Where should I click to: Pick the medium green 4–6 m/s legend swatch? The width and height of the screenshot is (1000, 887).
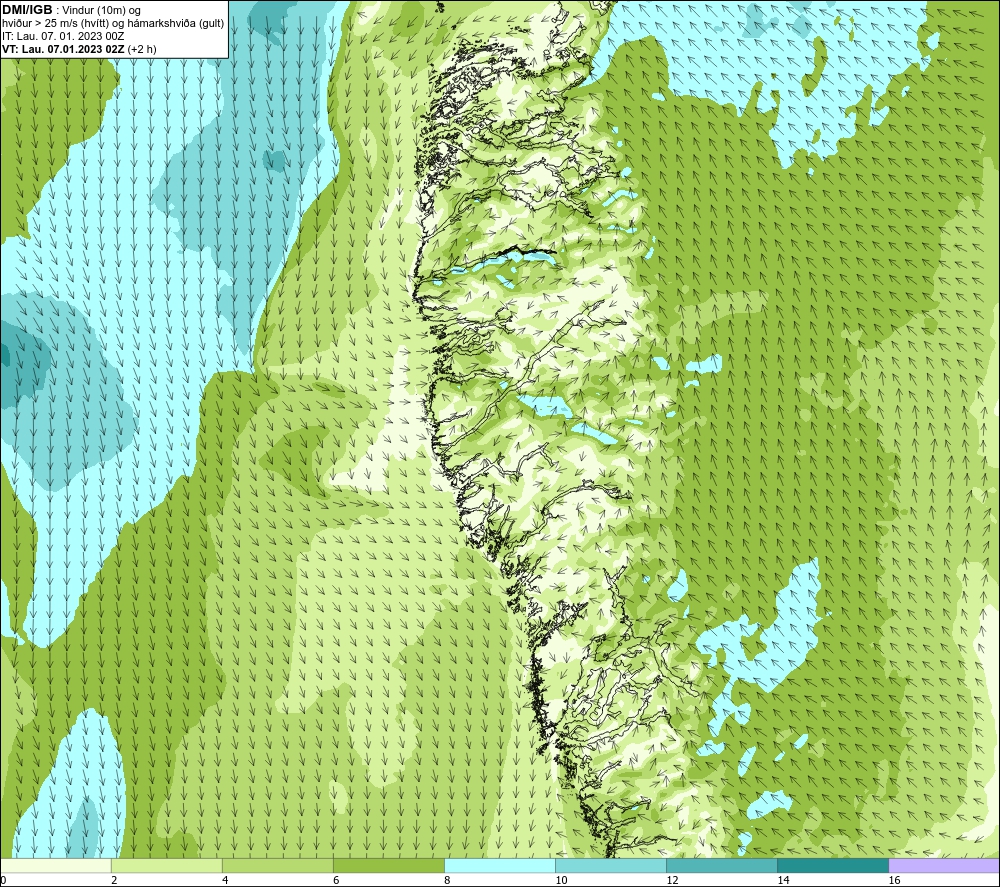click(277, 865)
